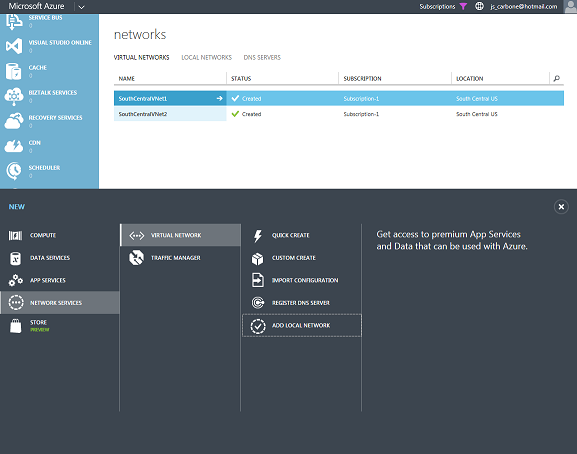Sort by the NAME column header

click(x=127, y=79)
